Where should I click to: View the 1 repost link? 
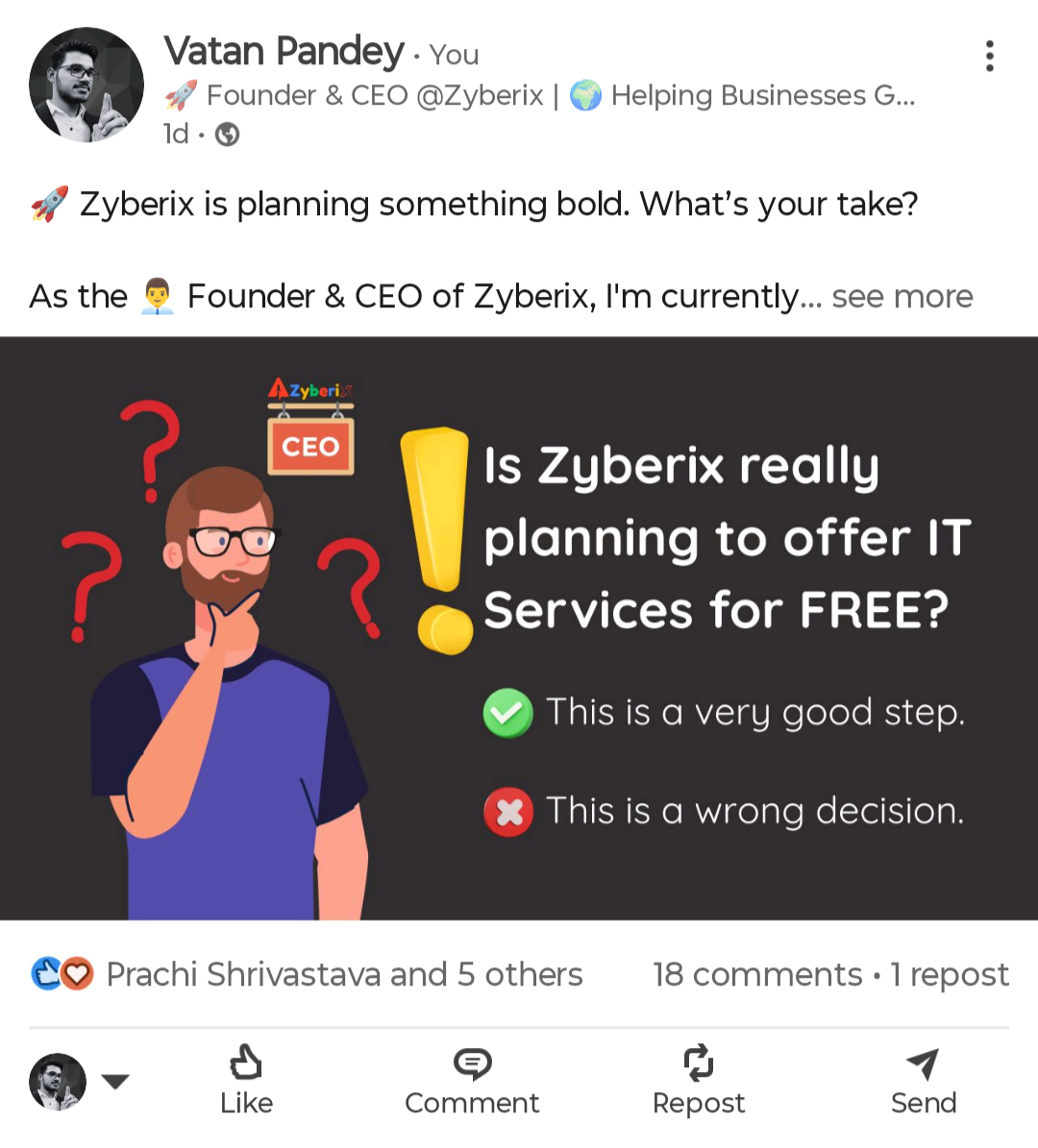coord(950,974)
